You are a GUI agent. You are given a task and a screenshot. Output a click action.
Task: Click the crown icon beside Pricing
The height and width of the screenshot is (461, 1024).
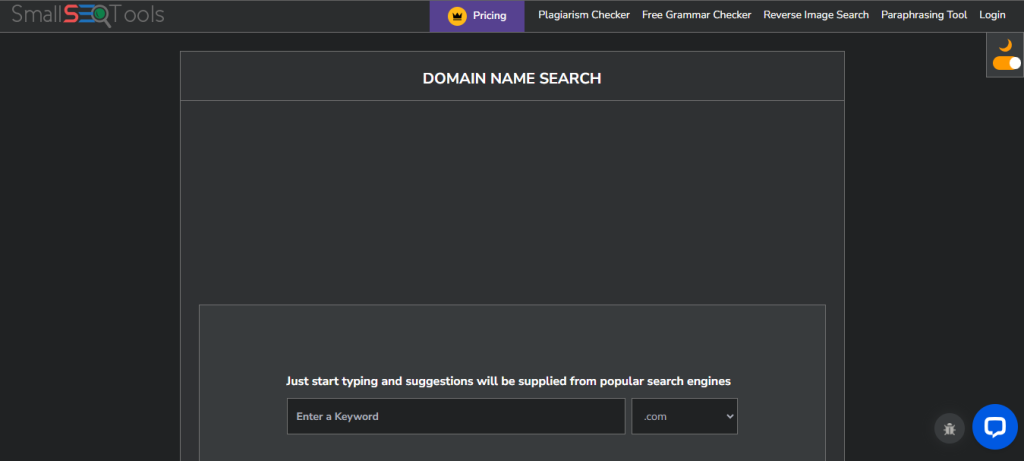pos(457,16)
